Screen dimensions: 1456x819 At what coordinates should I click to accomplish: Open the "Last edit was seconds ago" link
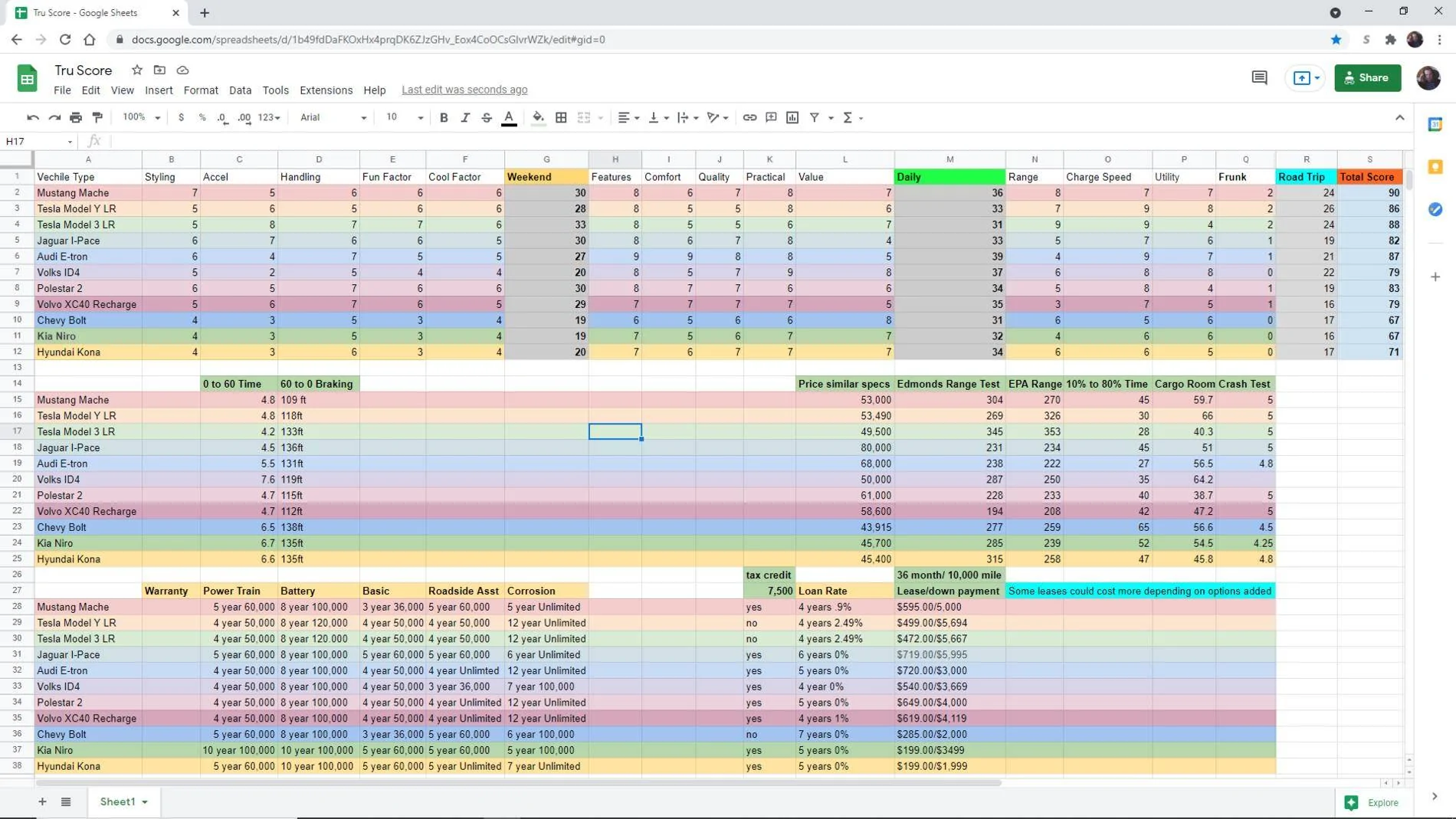(464, 90)
